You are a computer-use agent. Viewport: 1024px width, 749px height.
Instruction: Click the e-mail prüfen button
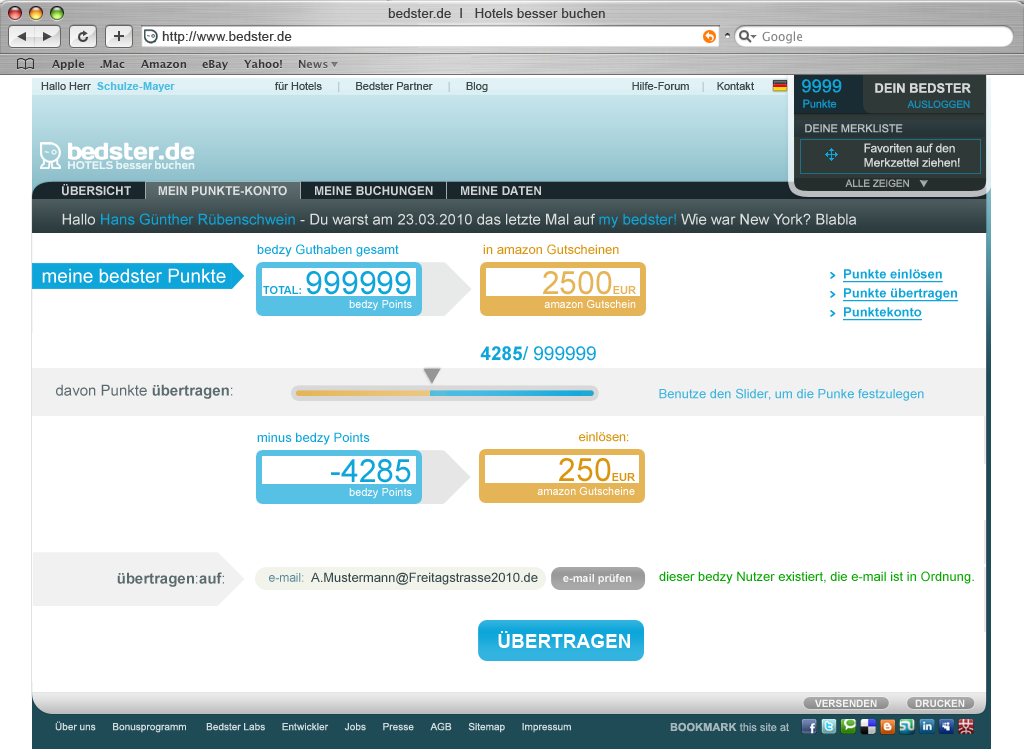(597, 578)
